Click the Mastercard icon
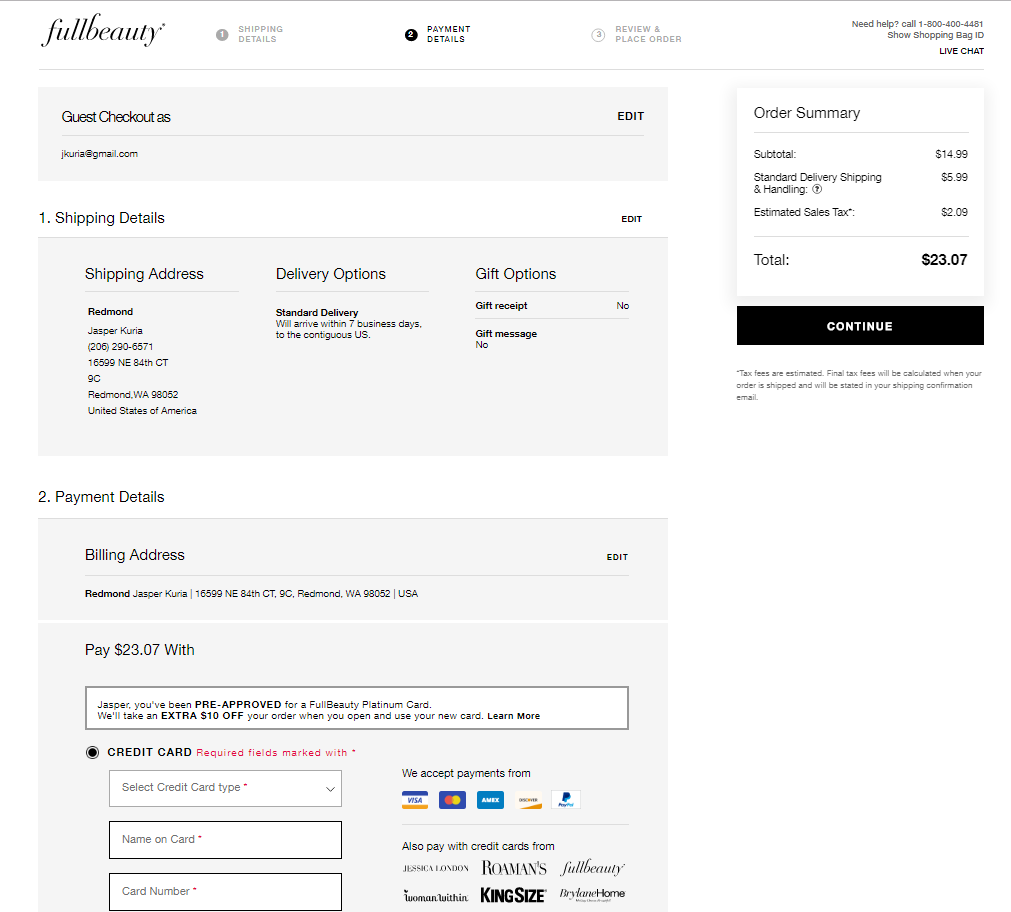The image size is (1011, 912). coord(453,800)
